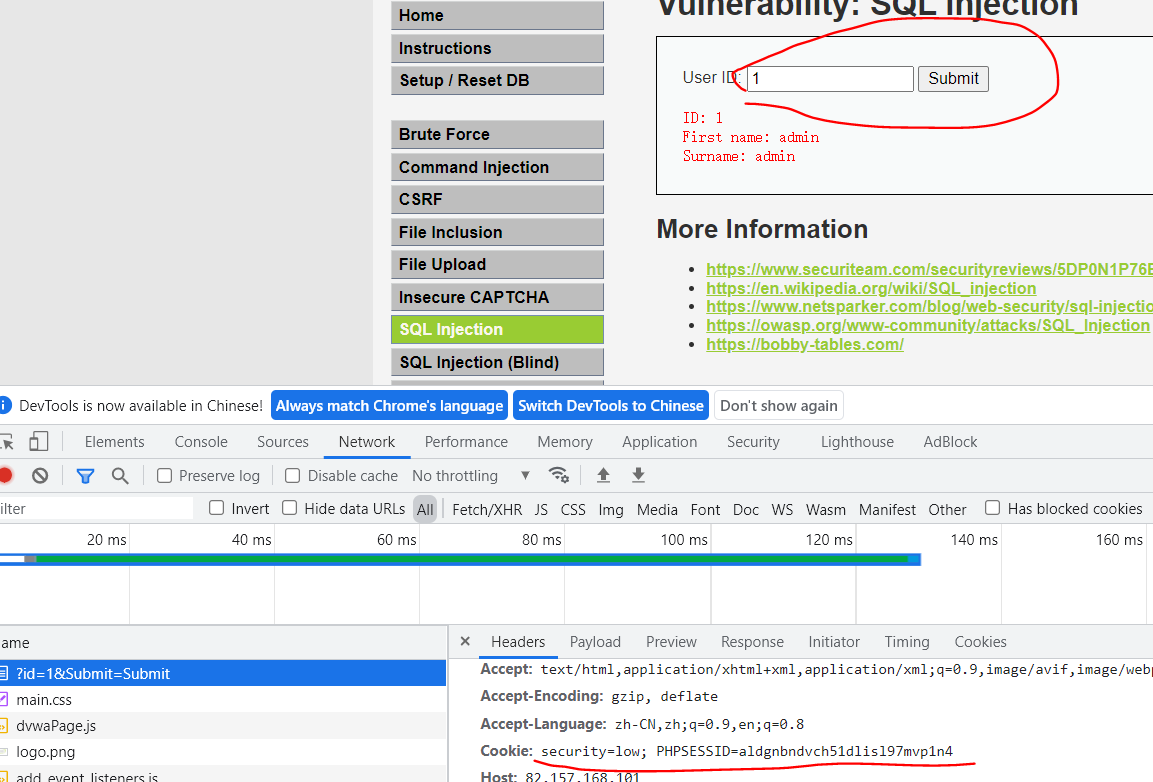The height and width of the screenshot is (782, 1153).
Task: Switch to Console panel tab
Action: tap(201, 441)
